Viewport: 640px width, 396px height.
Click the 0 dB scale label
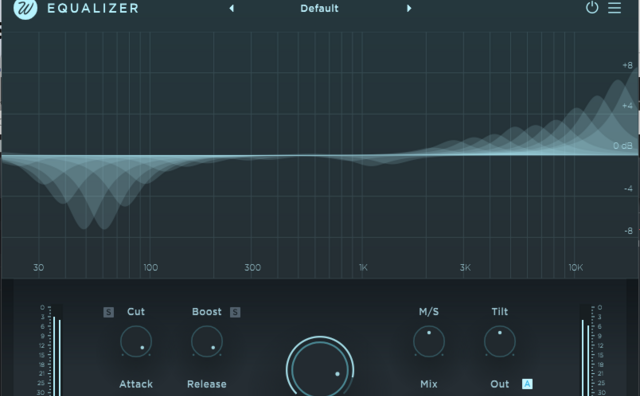[623, 146]
